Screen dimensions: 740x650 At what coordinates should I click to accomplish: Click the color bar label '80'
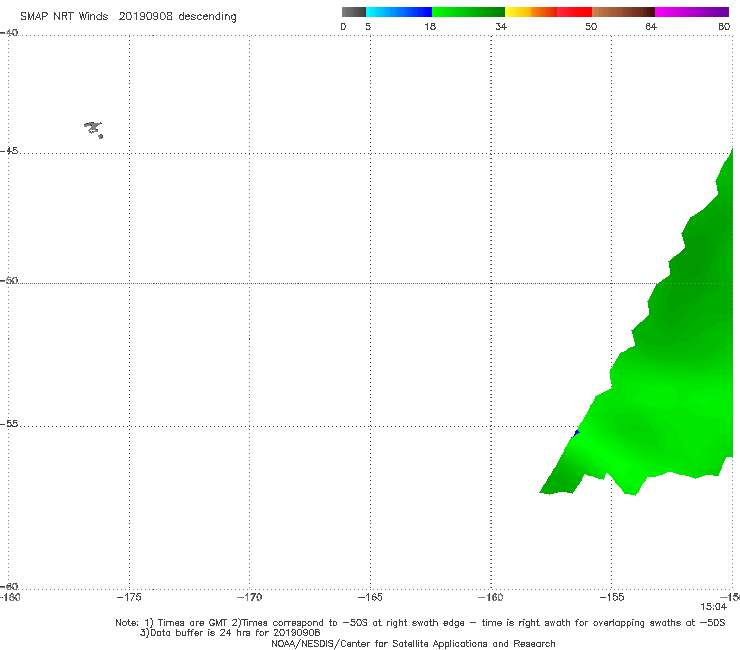(724, 26)
